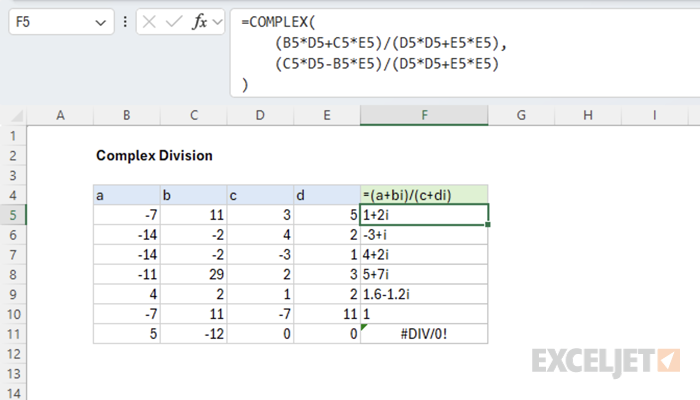
Task: Click inside the formula bar COMPLEX formula
Action: coord(465,53)
